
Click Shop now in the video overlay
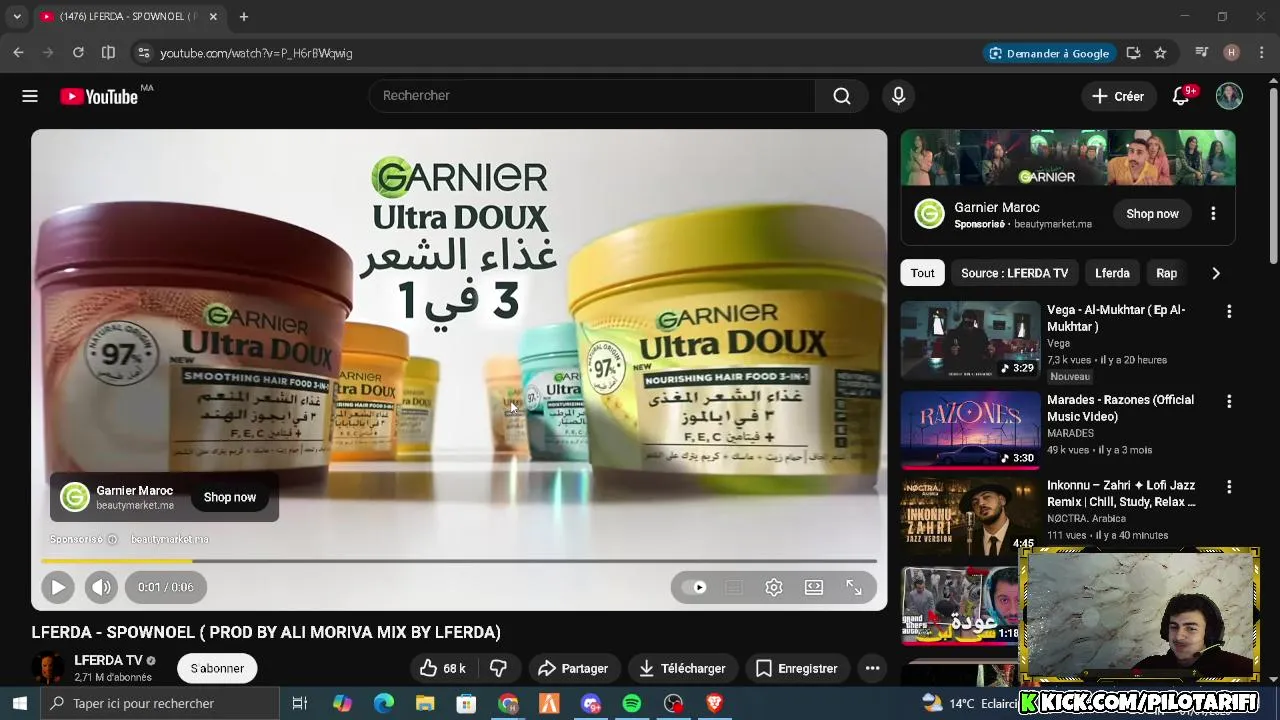[230, 497]
